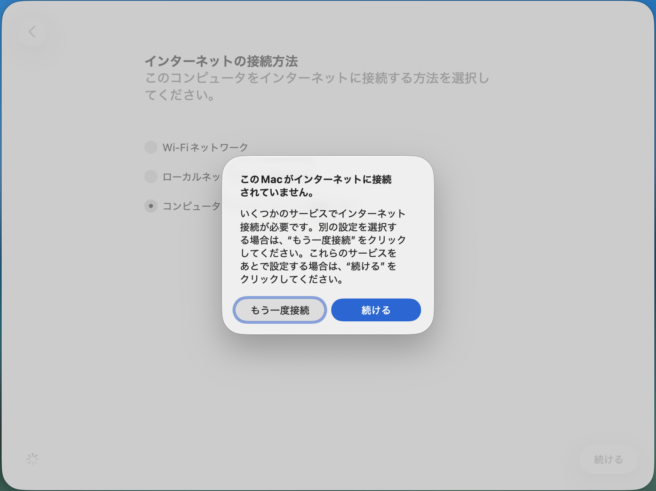The image size is (656, 491).
Task: Click the blue 続ける button in dialog
Action: coord(376,310)
